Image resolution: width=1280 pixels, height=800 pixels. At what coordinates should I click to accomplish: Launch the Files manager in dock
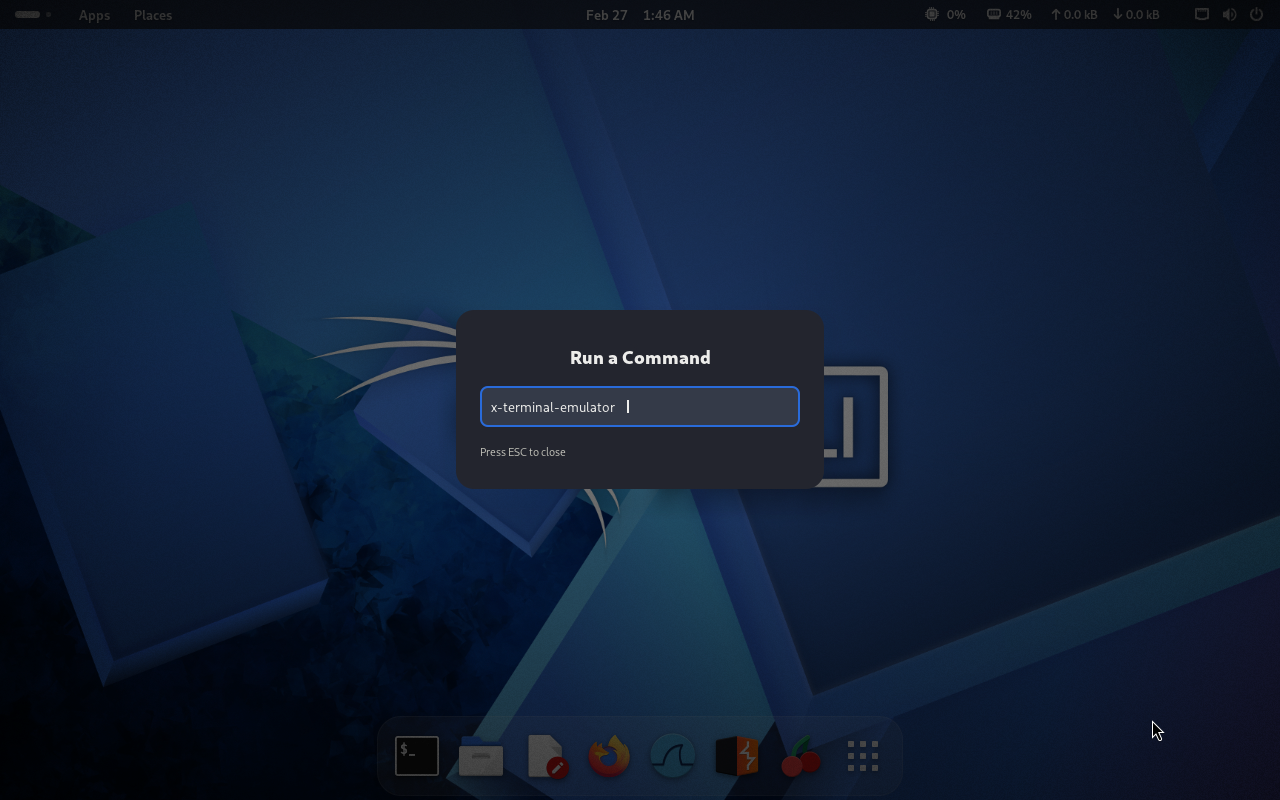click(481, 756)
